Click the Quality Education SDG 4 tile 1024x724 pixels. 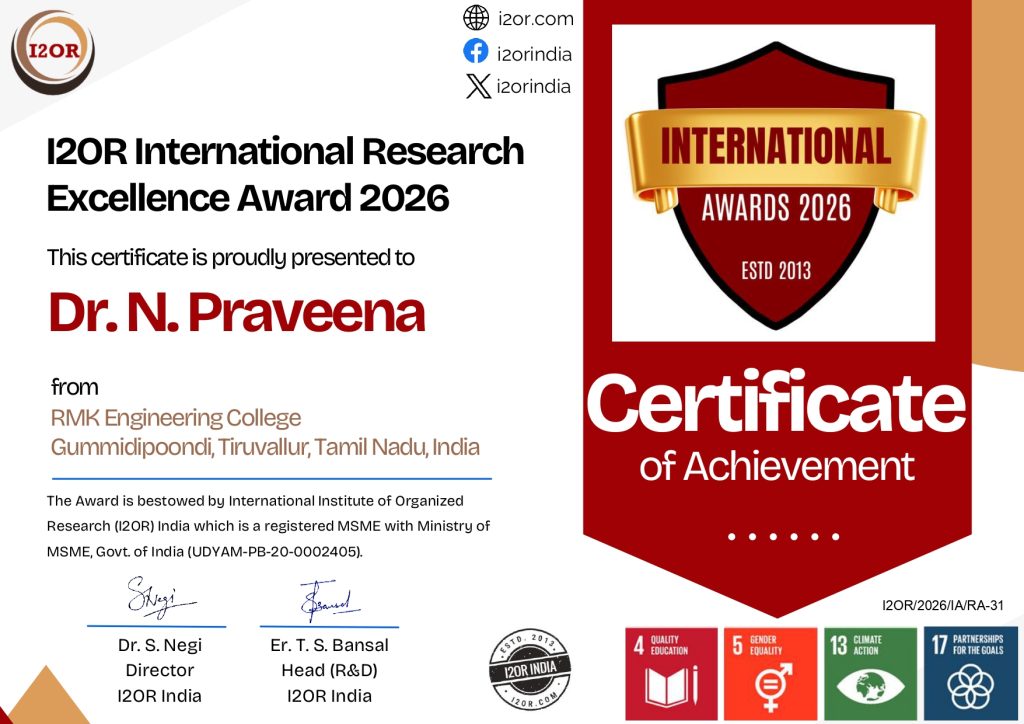671,674
